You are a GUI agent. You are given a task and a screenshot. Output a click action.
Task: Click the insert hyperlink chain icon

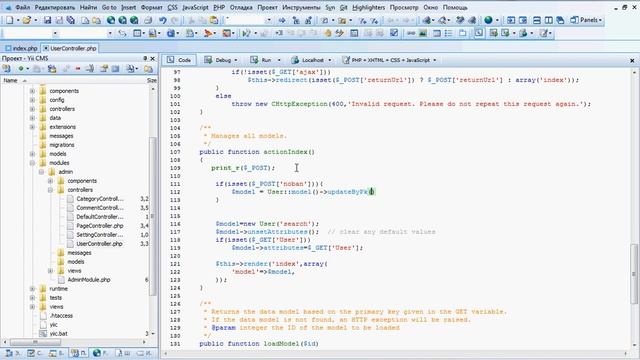point(411,33)
